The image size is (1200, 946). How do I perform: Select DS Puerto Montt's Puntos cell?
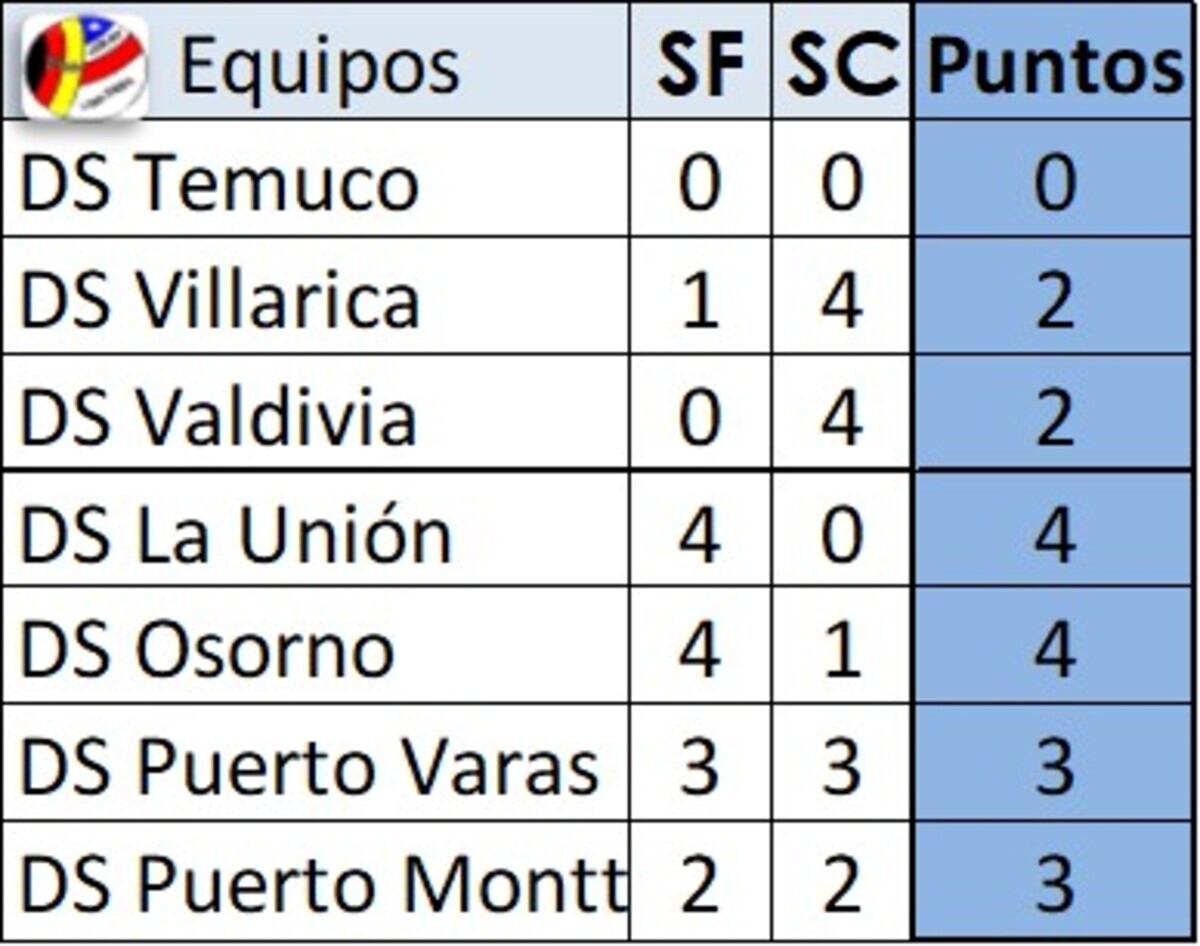[1055, 881]
